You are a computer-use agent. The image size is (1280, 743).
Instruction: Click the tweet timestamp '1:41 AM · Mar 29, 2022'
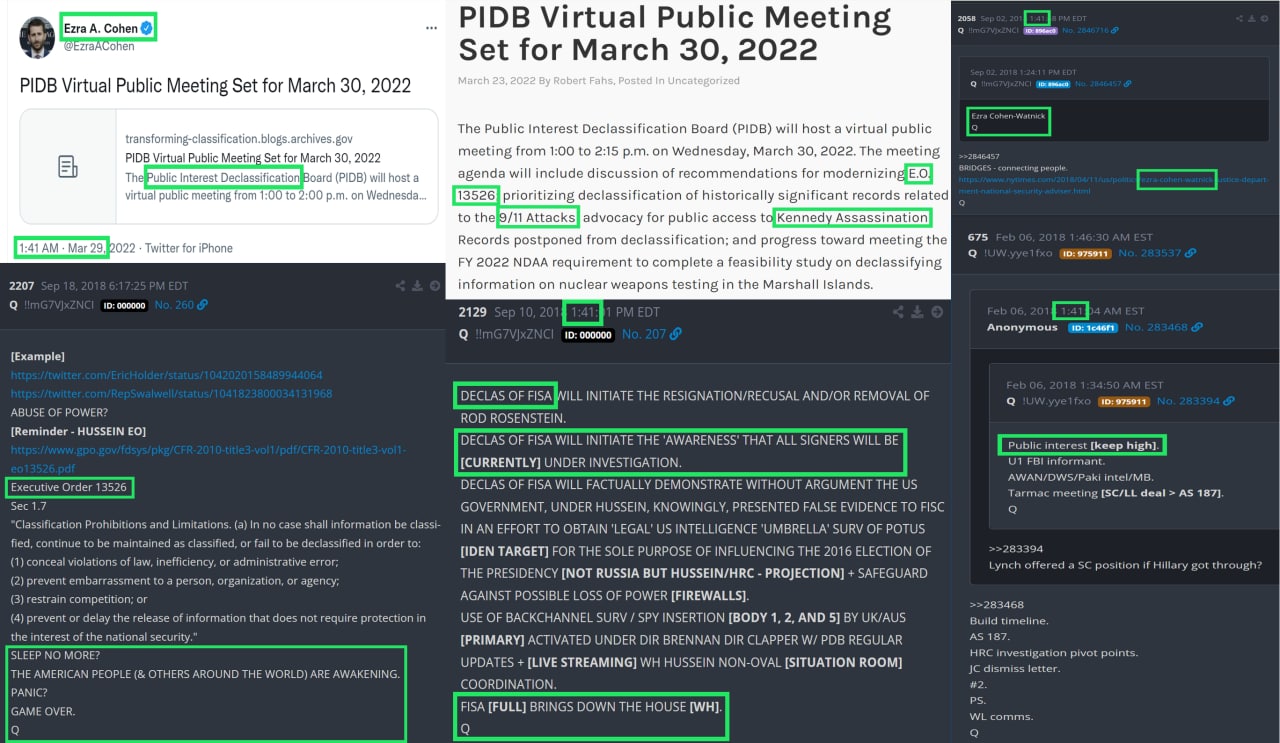tap(77, 248)
